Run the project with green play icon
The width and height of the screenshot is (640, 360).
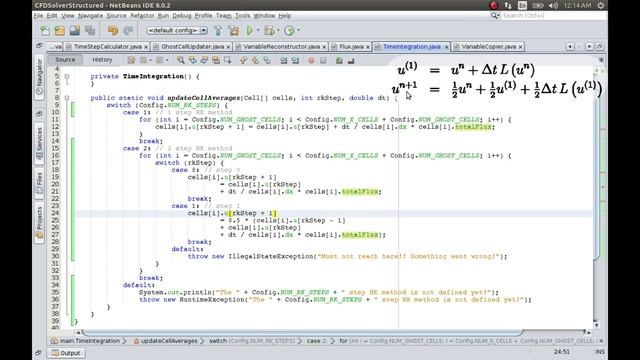click(250, 31)
